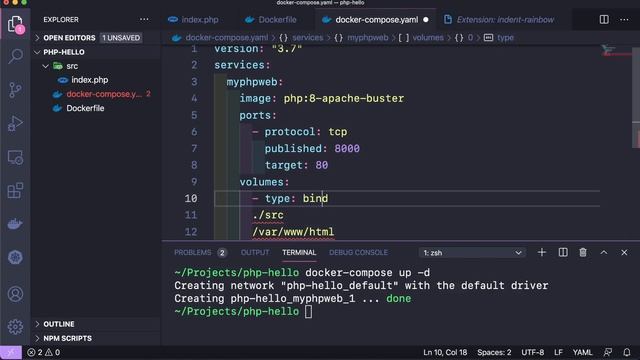Open the Explorer view in activity bar
Screen dimensions: 640x360
[15, 24]
